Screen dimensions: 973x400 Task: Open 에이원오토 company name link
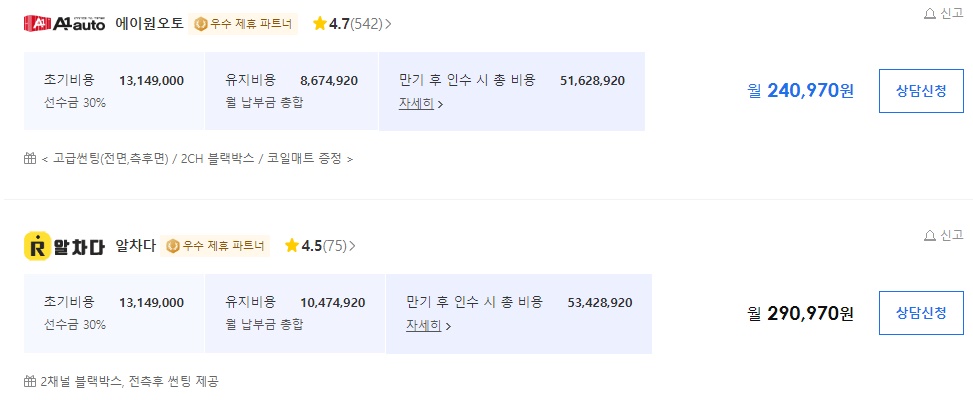point(150,24)
